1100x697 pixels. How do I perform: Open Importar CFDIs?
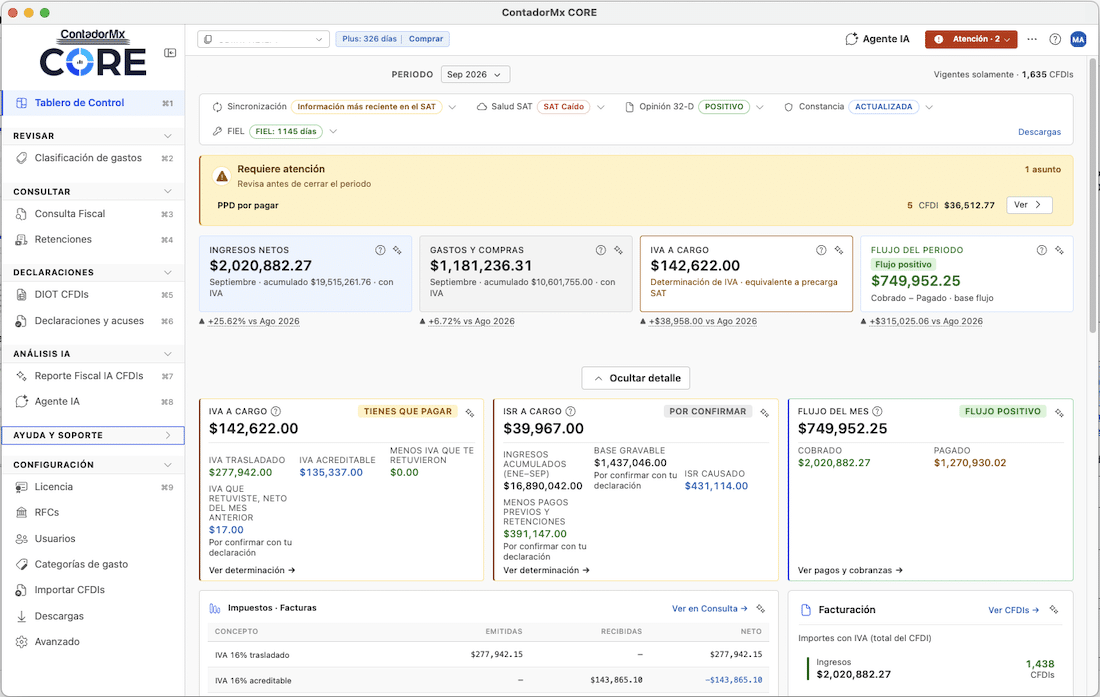tap(93, 590)
